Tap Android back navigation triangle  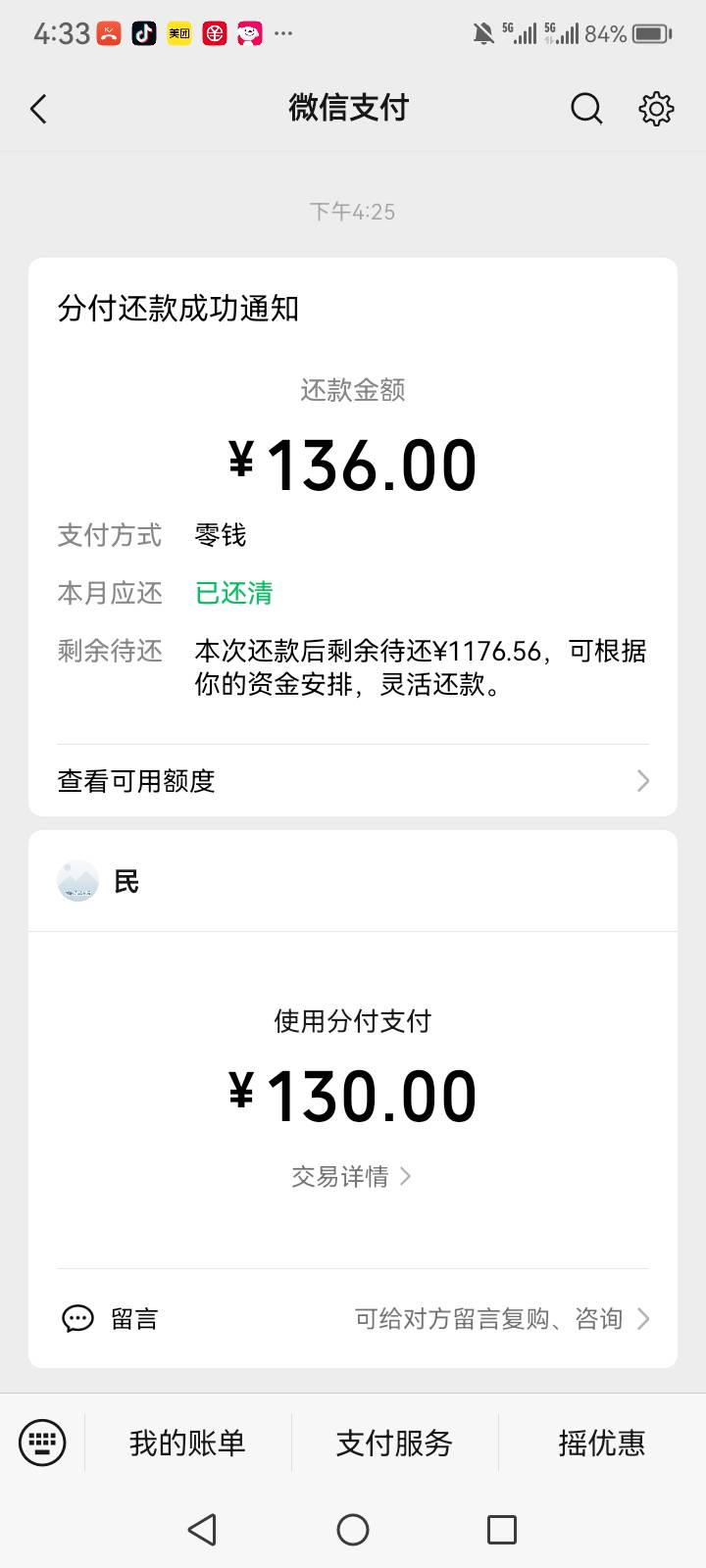(x=202, y=1529)
